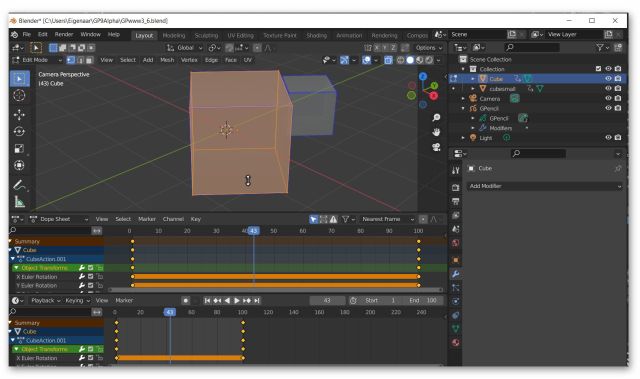Open the Object properties orange square tab

pos(456,260)
